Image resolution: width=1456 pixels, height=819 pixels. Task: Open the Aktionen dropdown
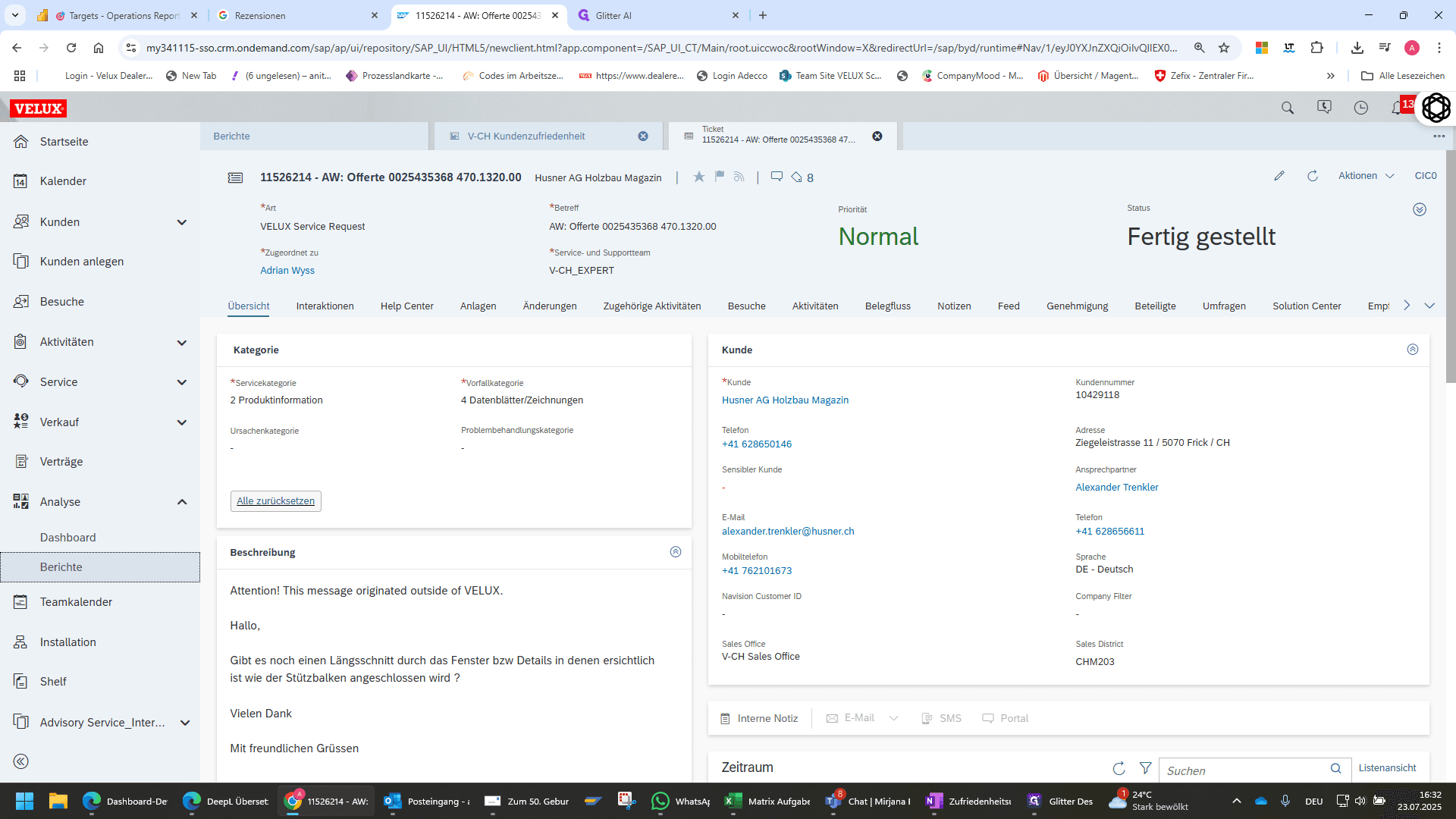point(1367,176)
